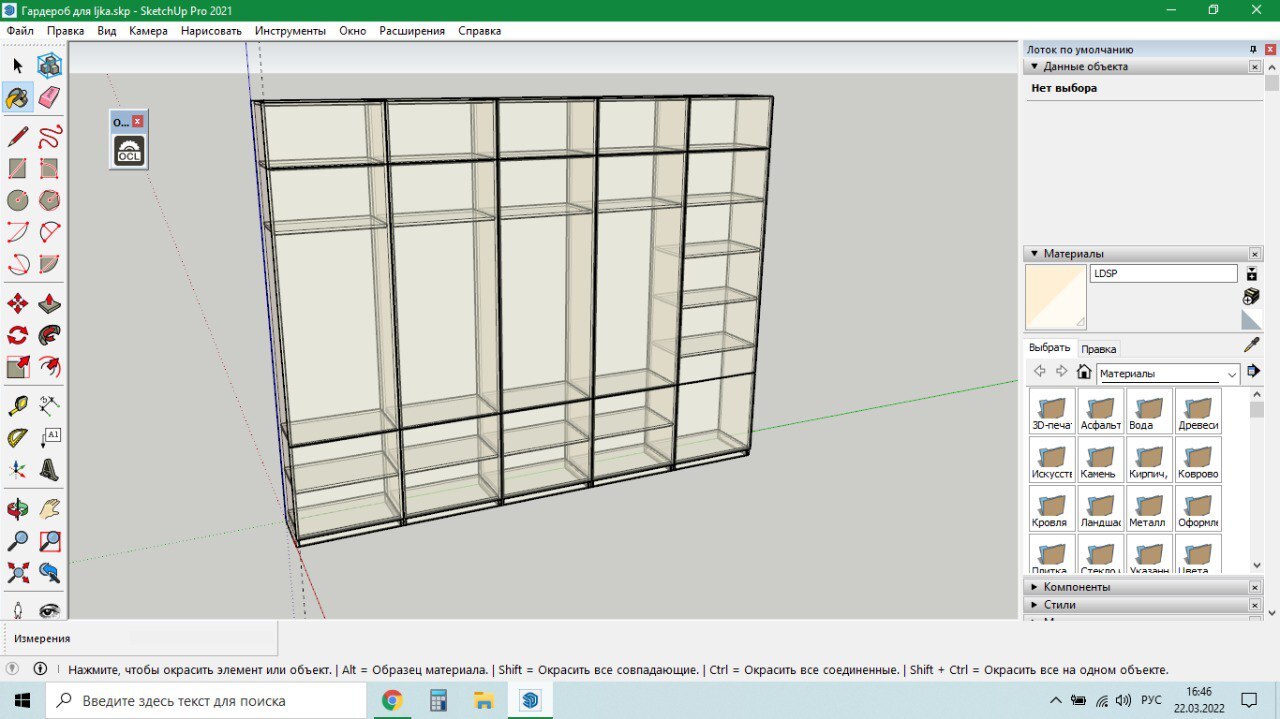Click the Windows search box
This screenshot has height=719, width=1280.
[206, 700]
